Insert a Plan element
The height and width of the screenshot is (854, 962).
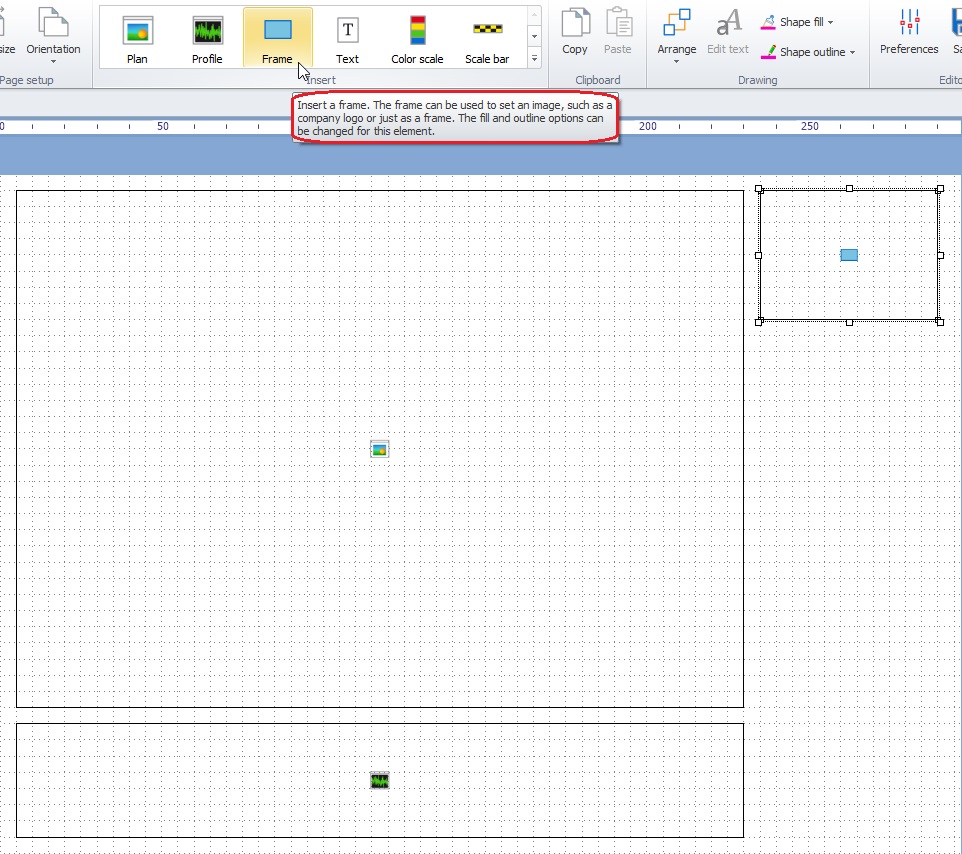point(137,37)
